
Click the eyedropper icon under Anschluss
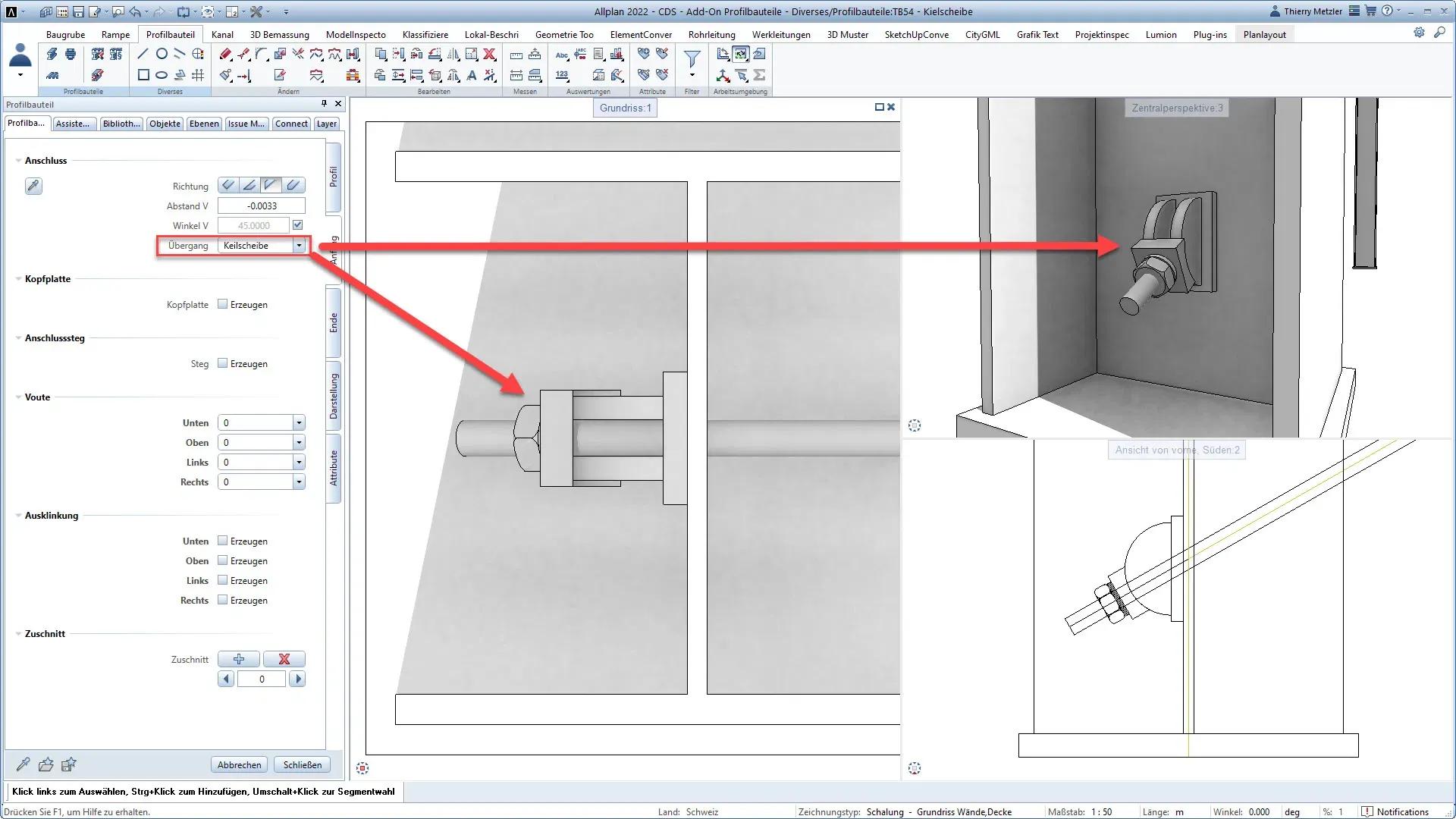33,186
